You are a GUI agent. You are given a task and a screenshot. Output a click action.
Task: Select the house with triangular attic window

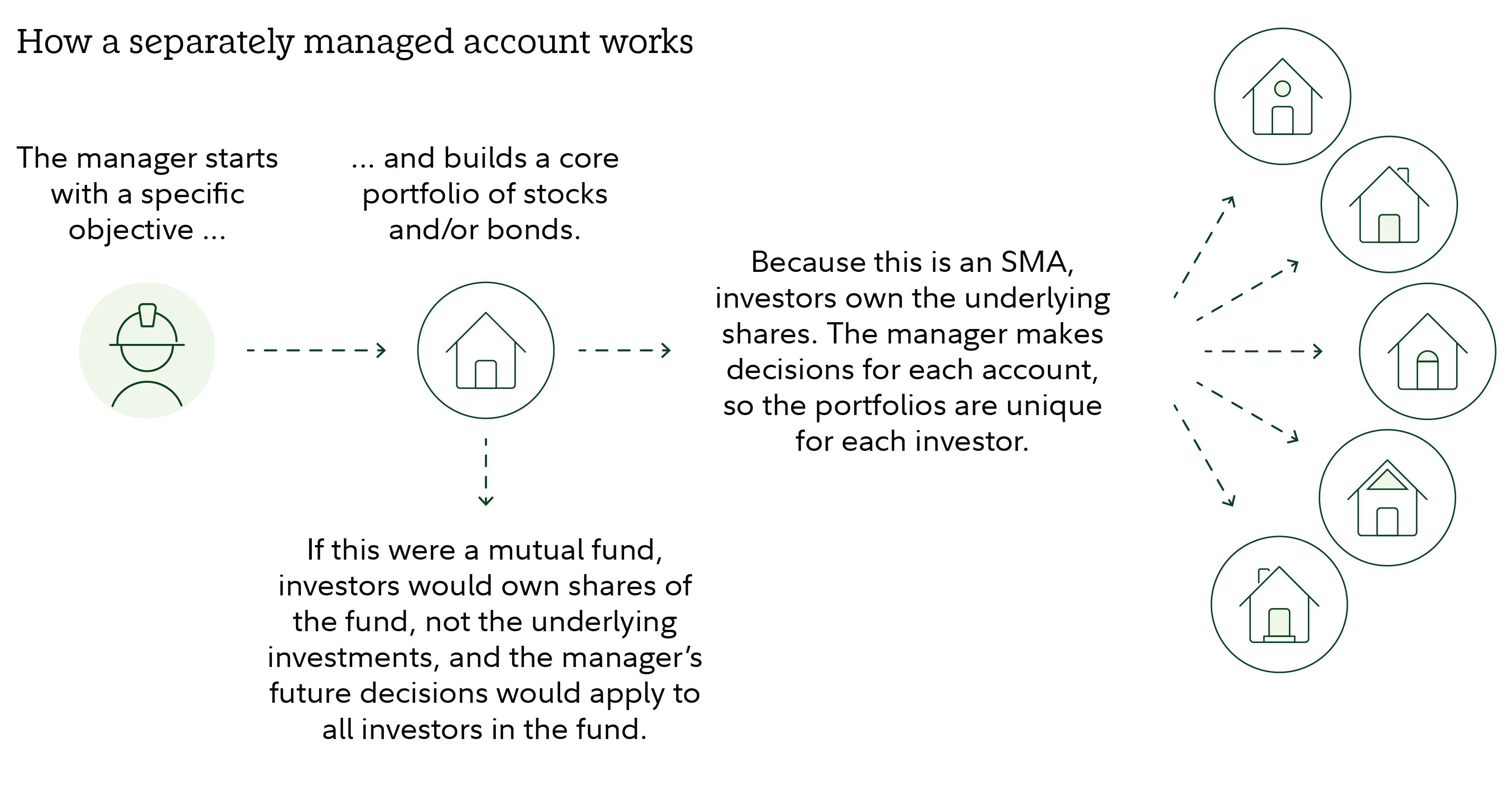[1387, 498]
